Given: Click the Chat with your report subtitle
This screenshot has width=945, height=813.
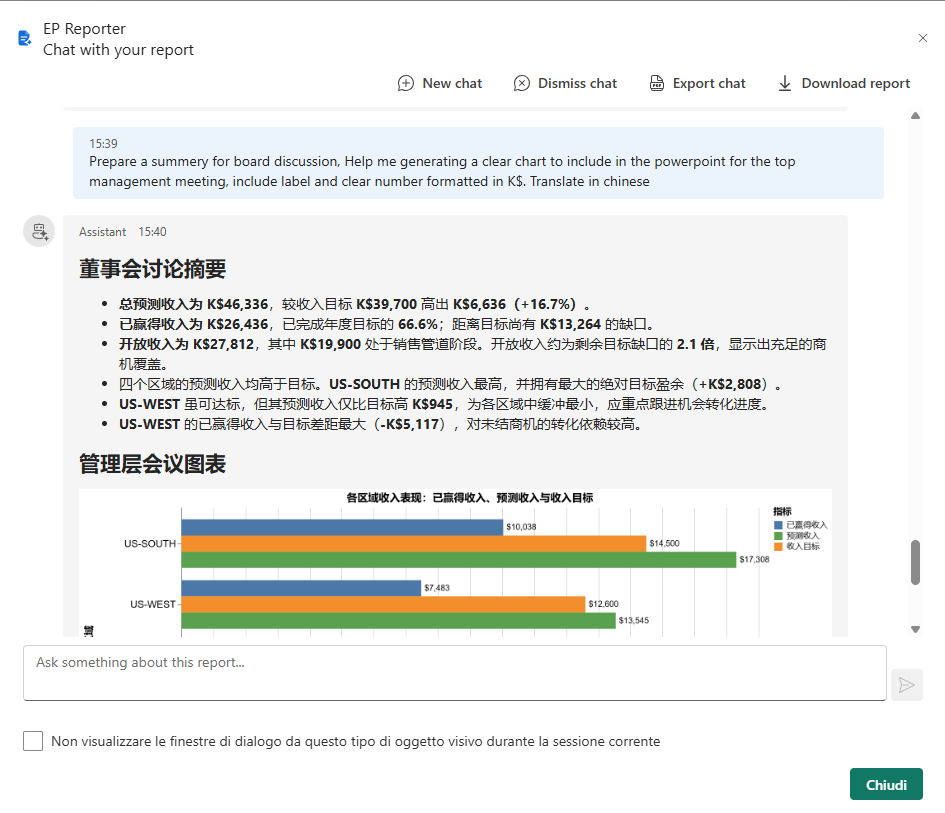Looking at the screenshot, I should (x=118, y=50).
